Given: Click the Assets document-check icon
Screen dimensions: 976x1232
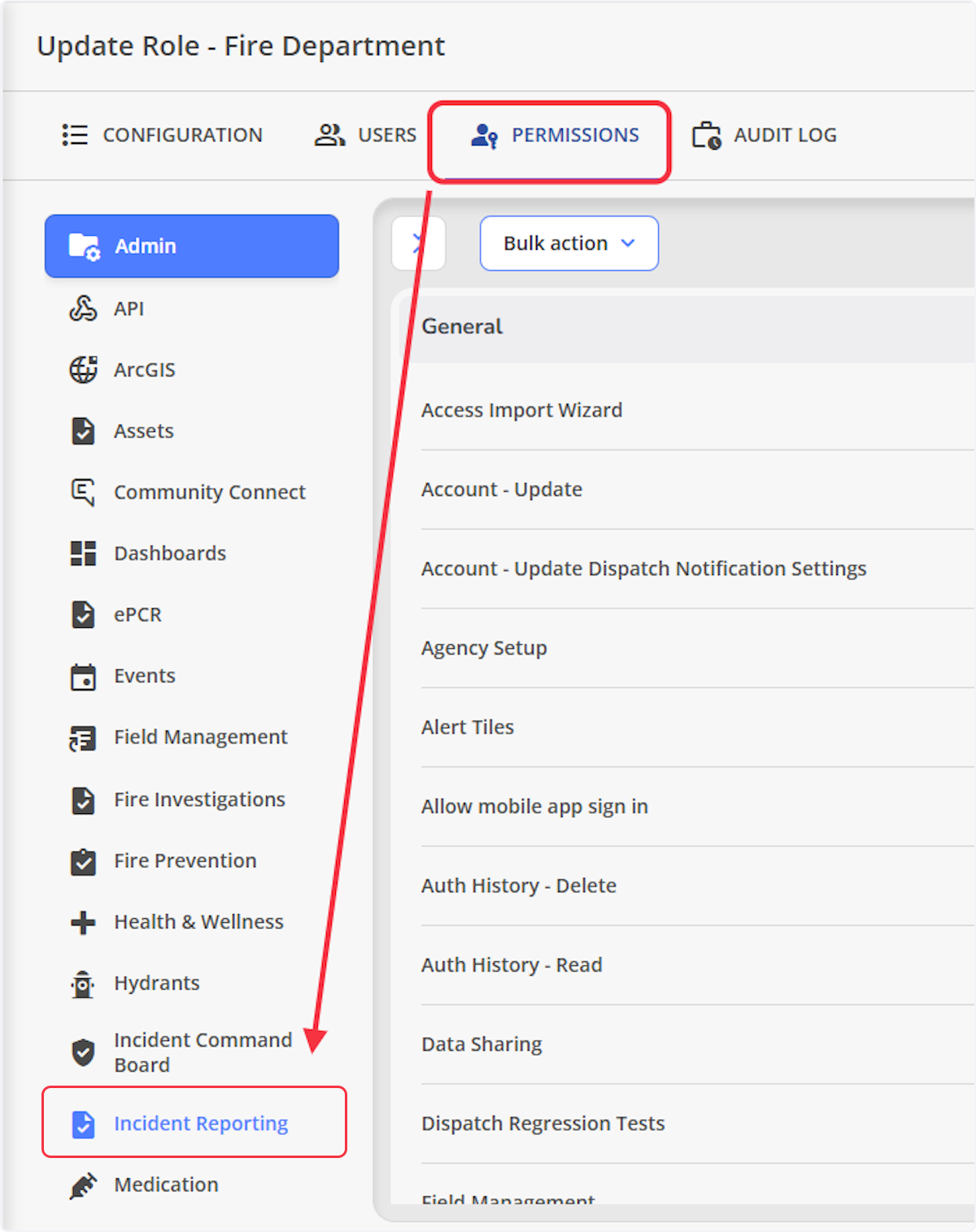Looking at the screenshot, I should tap(83, 431).
